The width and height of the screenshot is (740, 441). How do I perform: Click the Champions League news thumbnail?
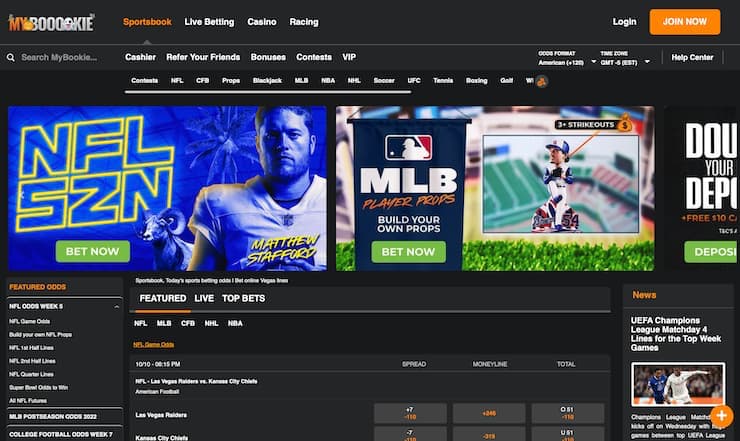coord(678,384)
